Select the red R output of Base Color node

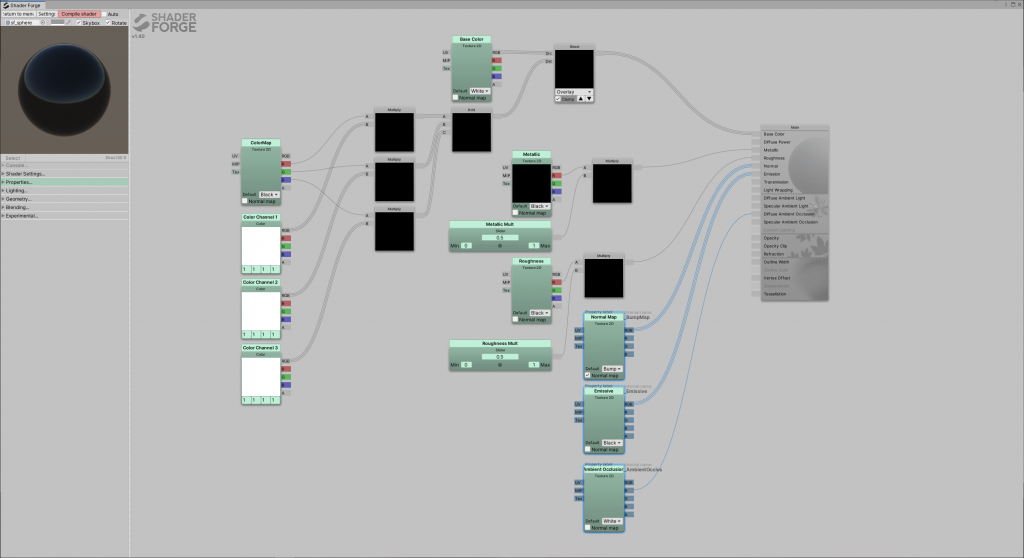click(497, 61)
